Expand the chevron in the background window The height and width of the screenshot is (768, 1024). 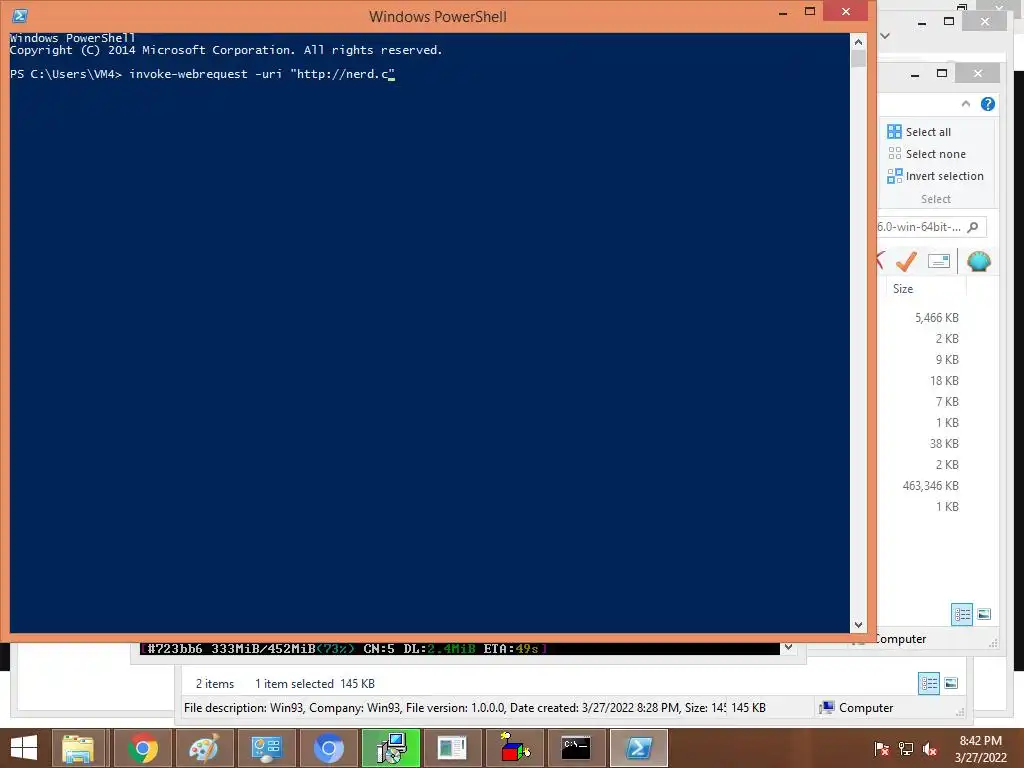pos(885,36)
